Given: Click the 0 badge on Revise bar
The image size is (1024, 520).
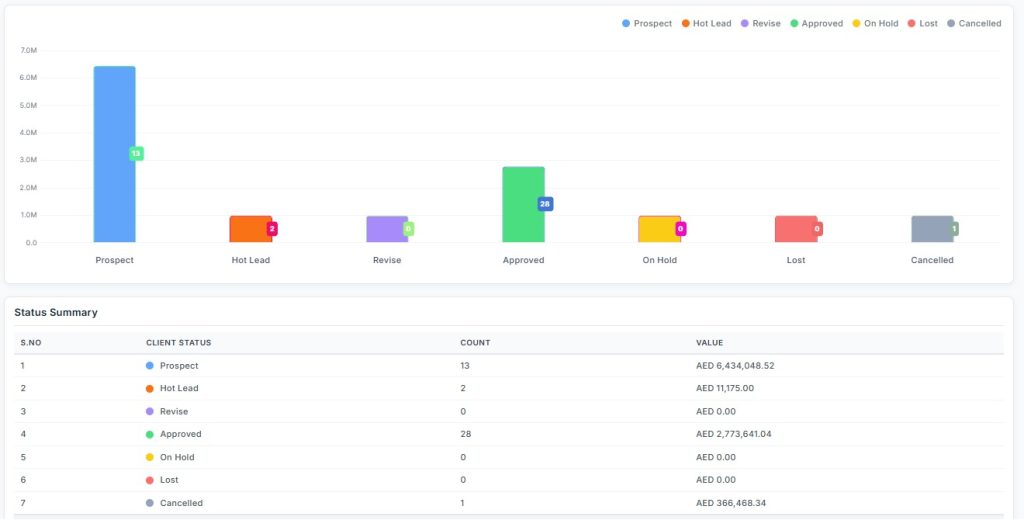Looking at the screenshot, I should click(408, 229).
